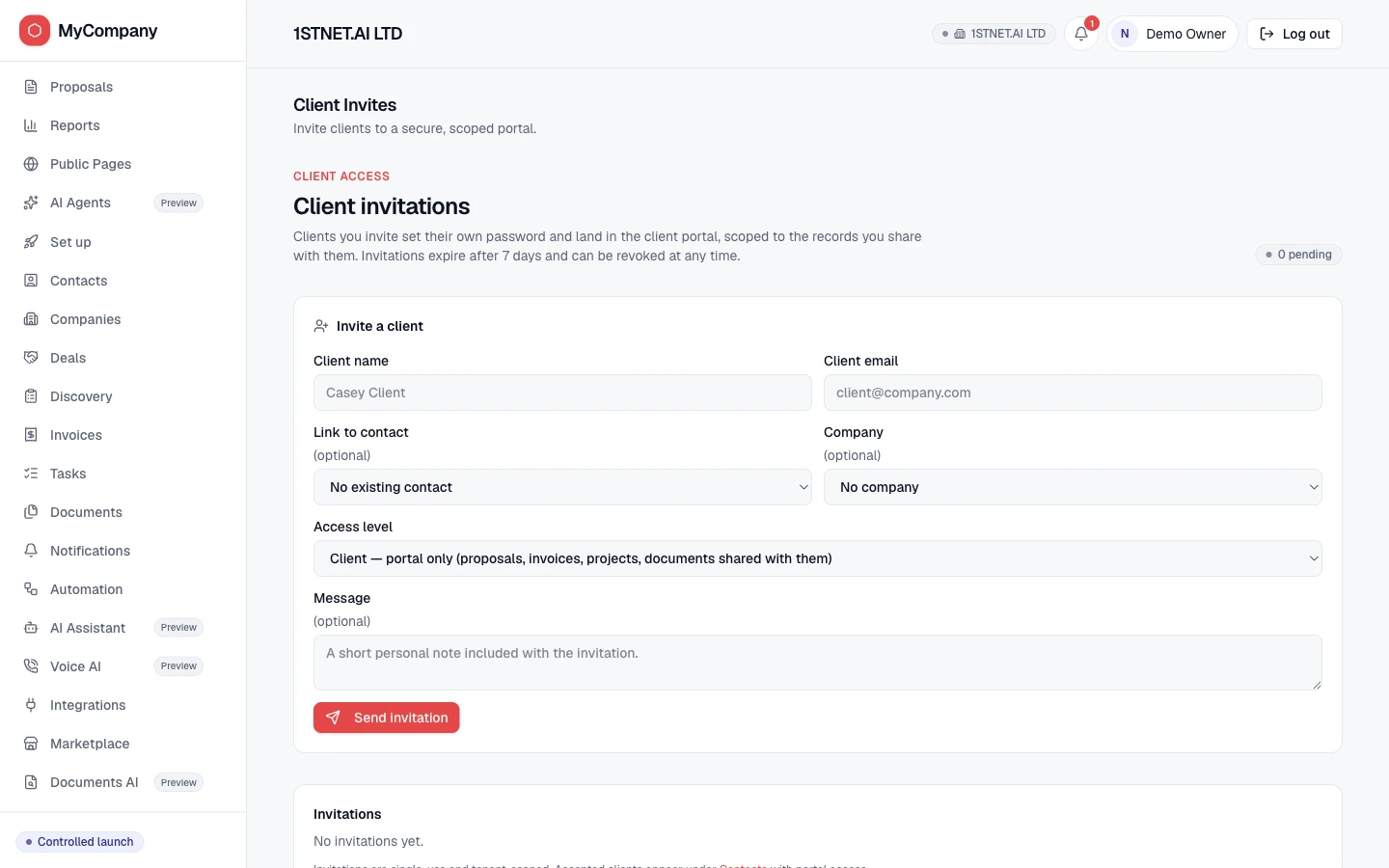Click the CLIENT ACCESS label
This screenshot has width=1389, height=868.
pyautogui.click(x=341, y=176)
